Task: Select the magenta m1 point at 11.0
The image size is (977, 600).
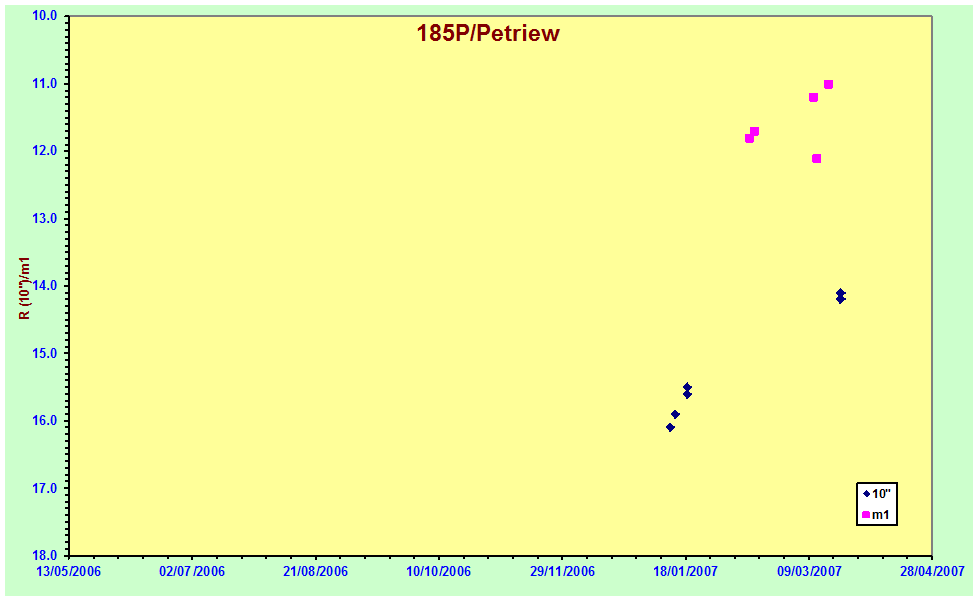Action: 828,84
